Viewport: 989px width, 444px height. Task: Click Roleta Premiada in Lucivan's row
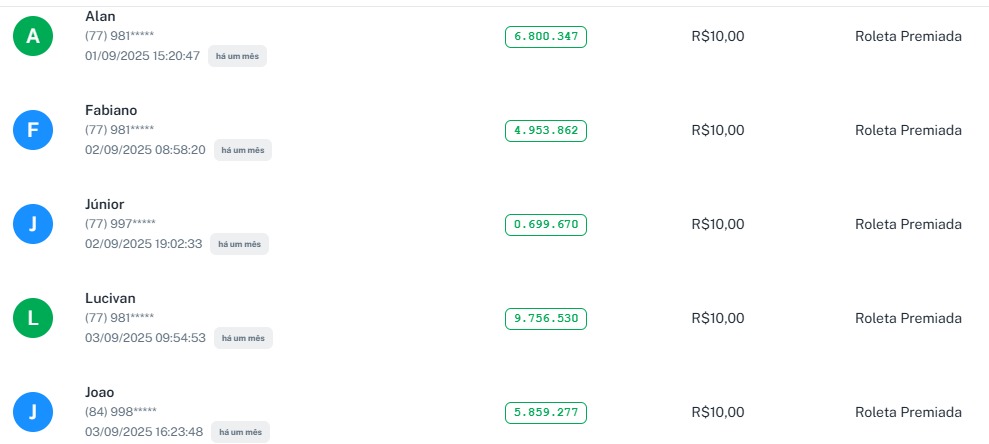pos(908,318)
